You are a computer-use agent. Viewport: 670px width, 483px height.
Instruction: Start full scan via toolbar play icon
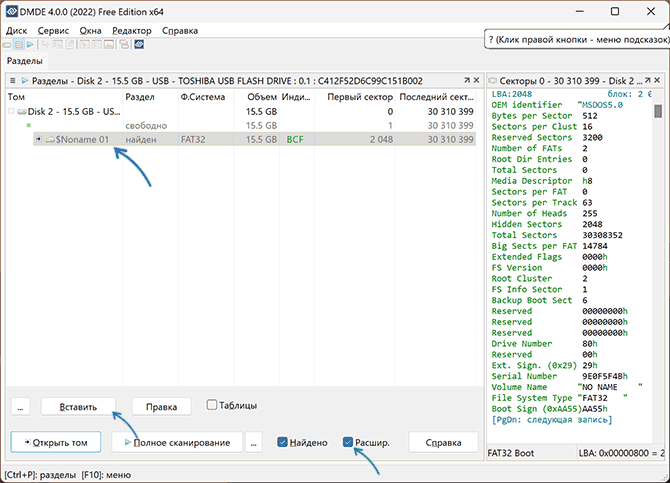[x=30, y=44]
